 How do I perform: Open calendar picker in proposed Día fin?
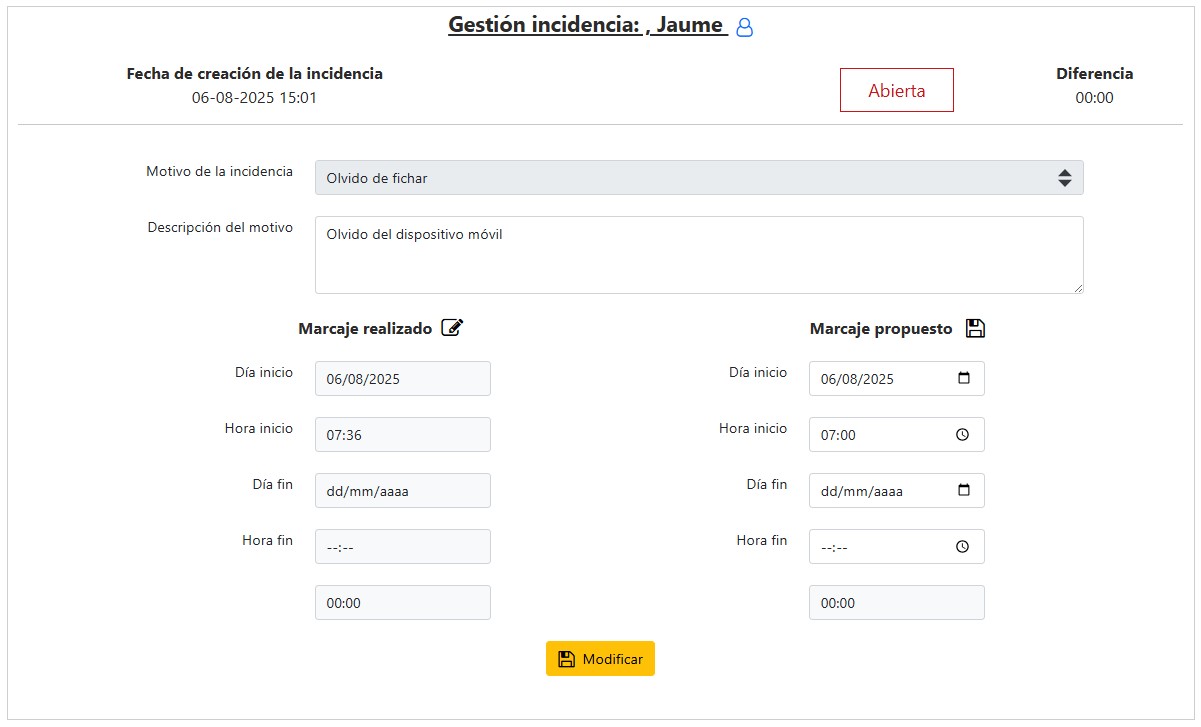tap(964, 491)
